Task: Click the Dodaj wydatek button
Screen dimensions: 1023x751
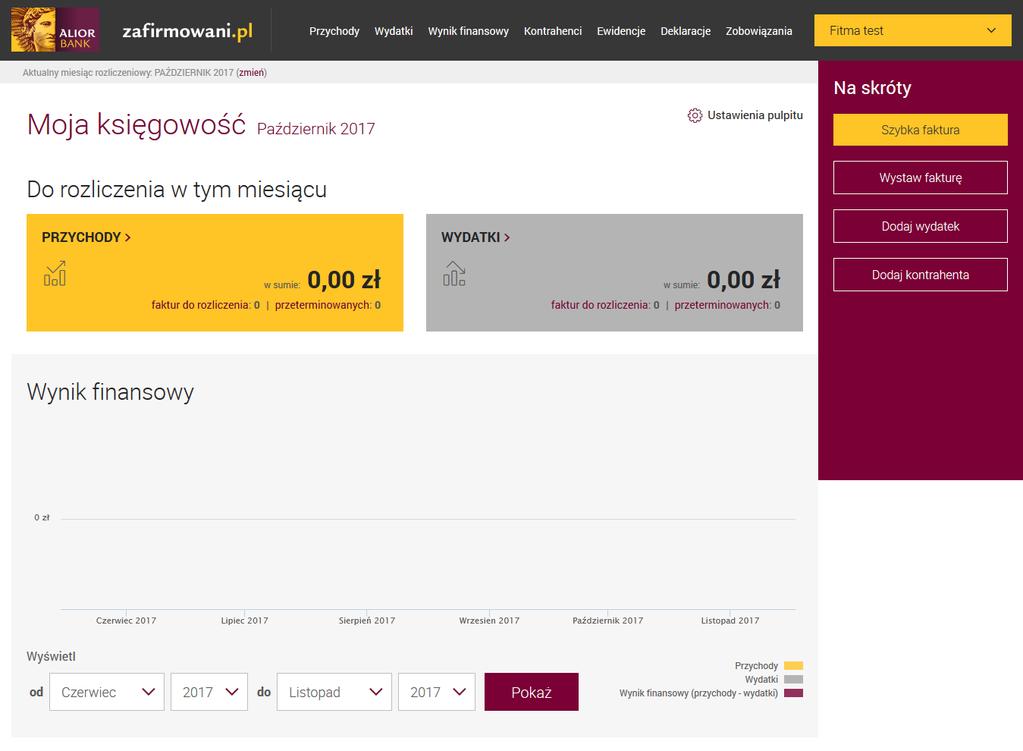Action: 920,226
